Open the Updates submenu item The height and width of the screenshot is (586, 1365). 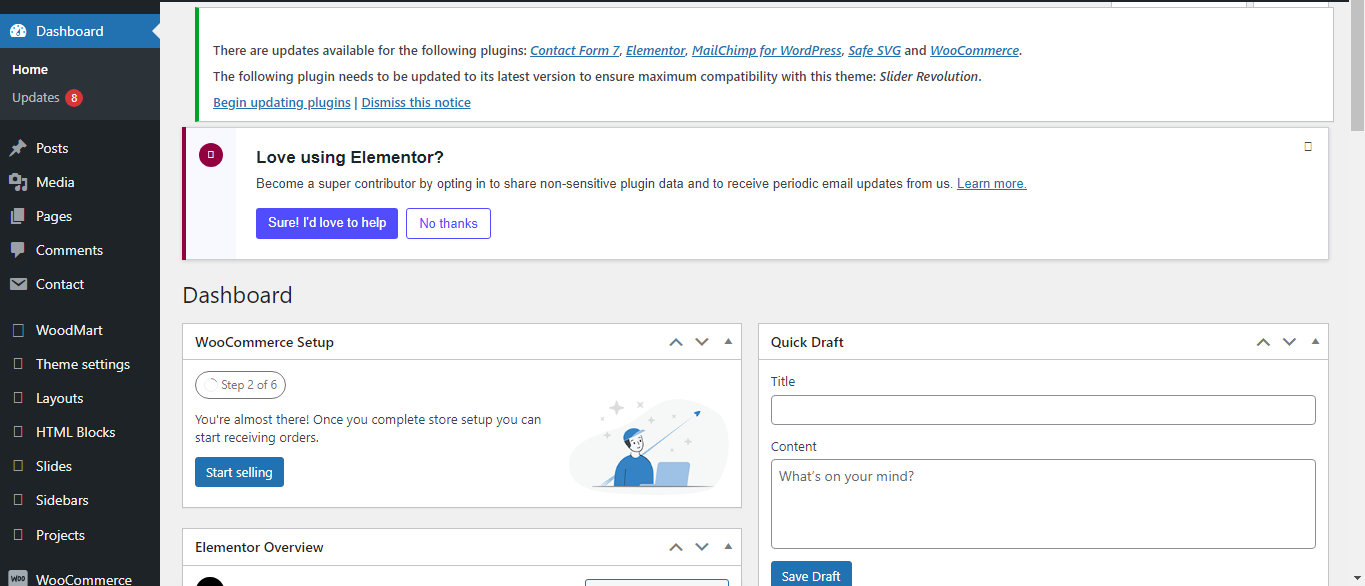(36, 98)
